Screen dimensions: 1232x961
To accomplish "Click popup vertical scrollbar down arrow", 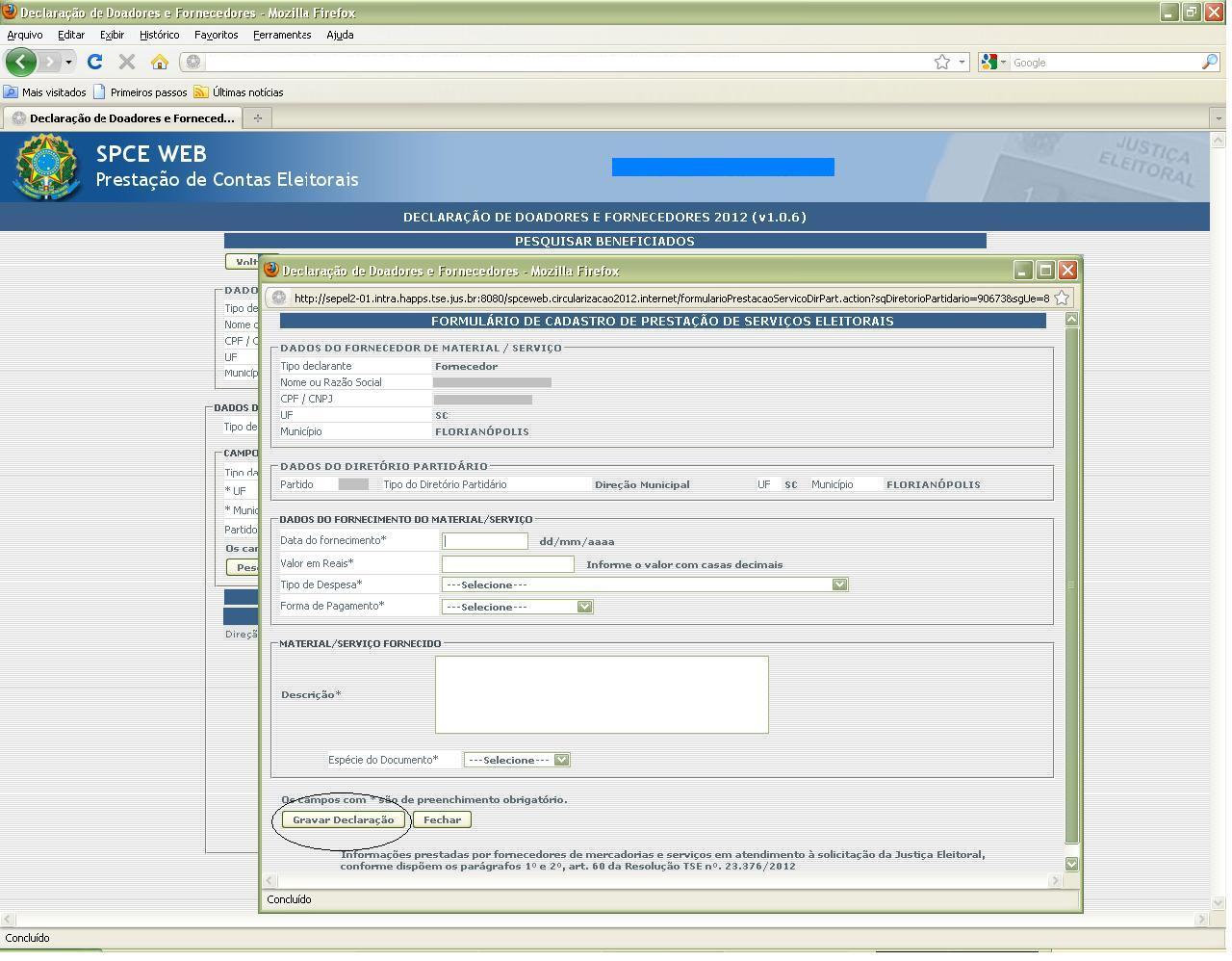I will point(1072,865).
